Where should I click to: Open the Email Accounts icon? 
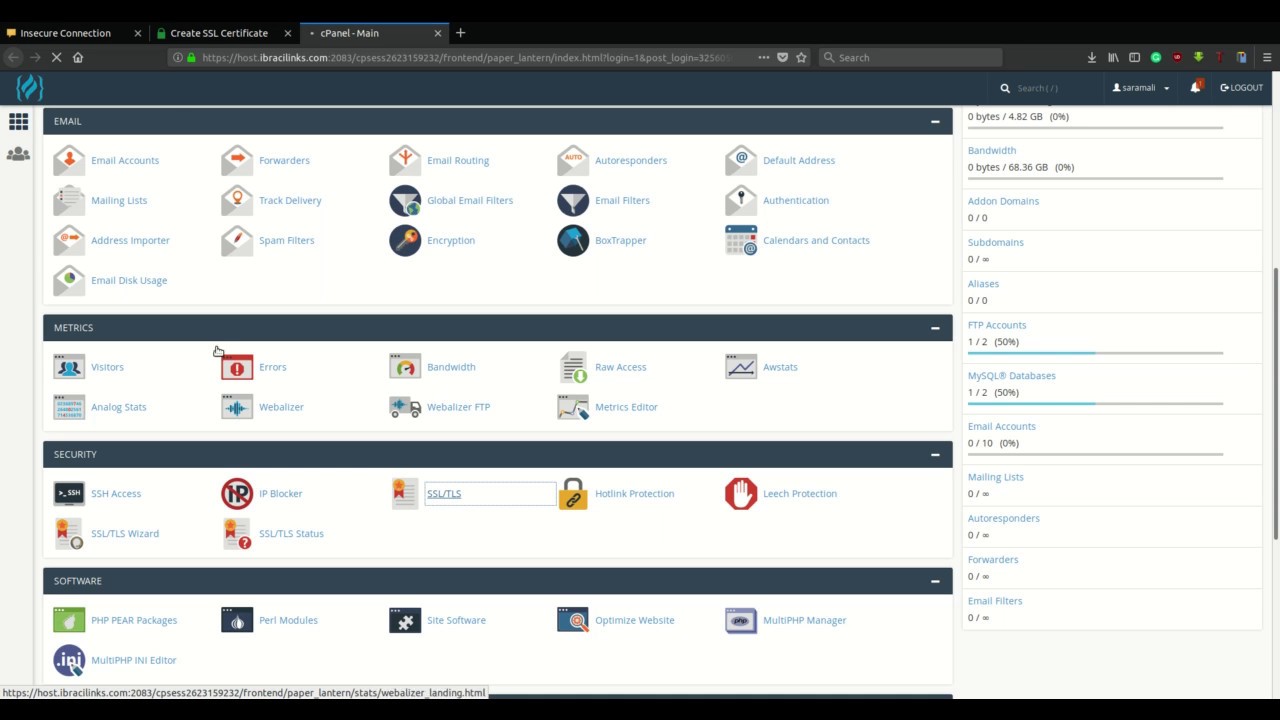coord(69,160)
